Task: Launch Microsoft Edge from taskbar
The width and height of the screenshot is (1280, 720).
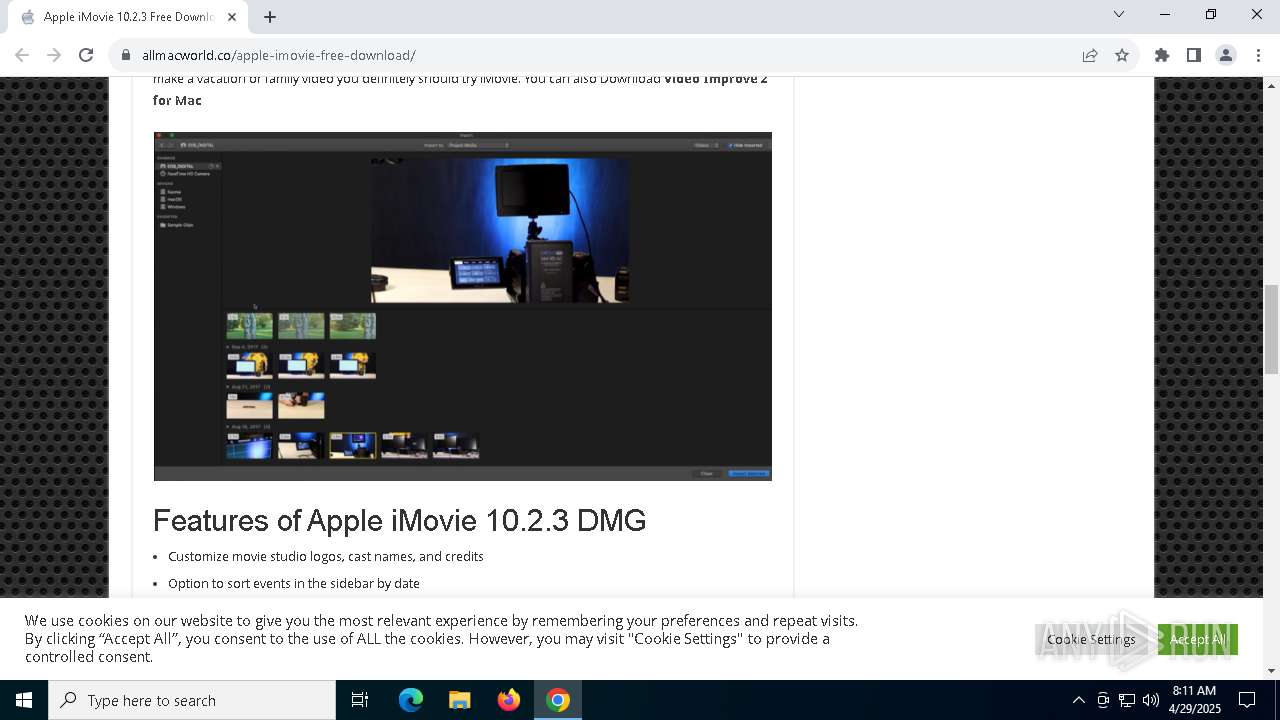Action: (x=411, y=700)
